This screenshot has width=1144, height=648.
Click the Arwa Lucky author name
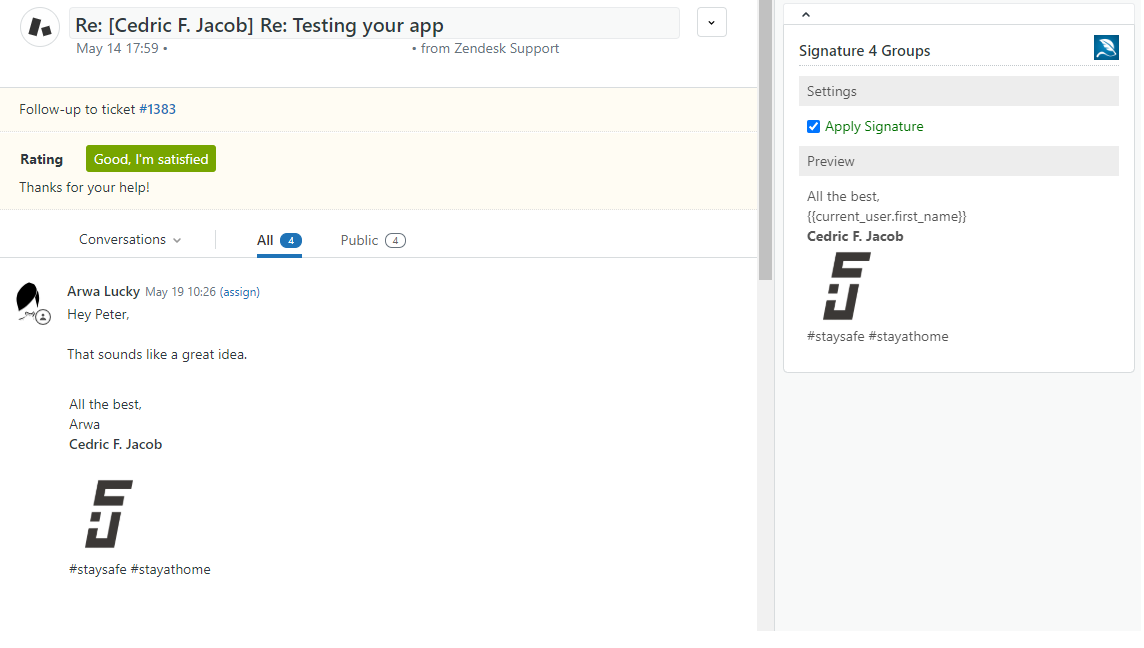[x=103, y=292]
